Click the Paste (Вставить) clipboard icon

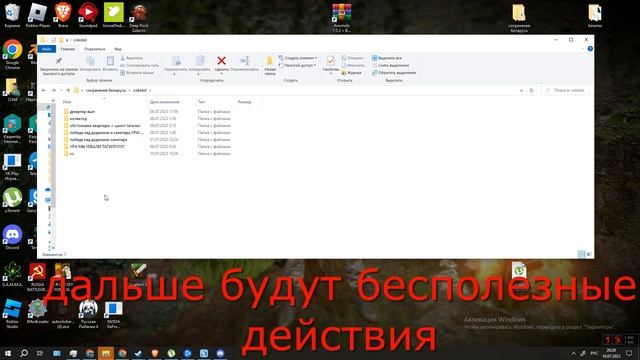pos(110,61)
